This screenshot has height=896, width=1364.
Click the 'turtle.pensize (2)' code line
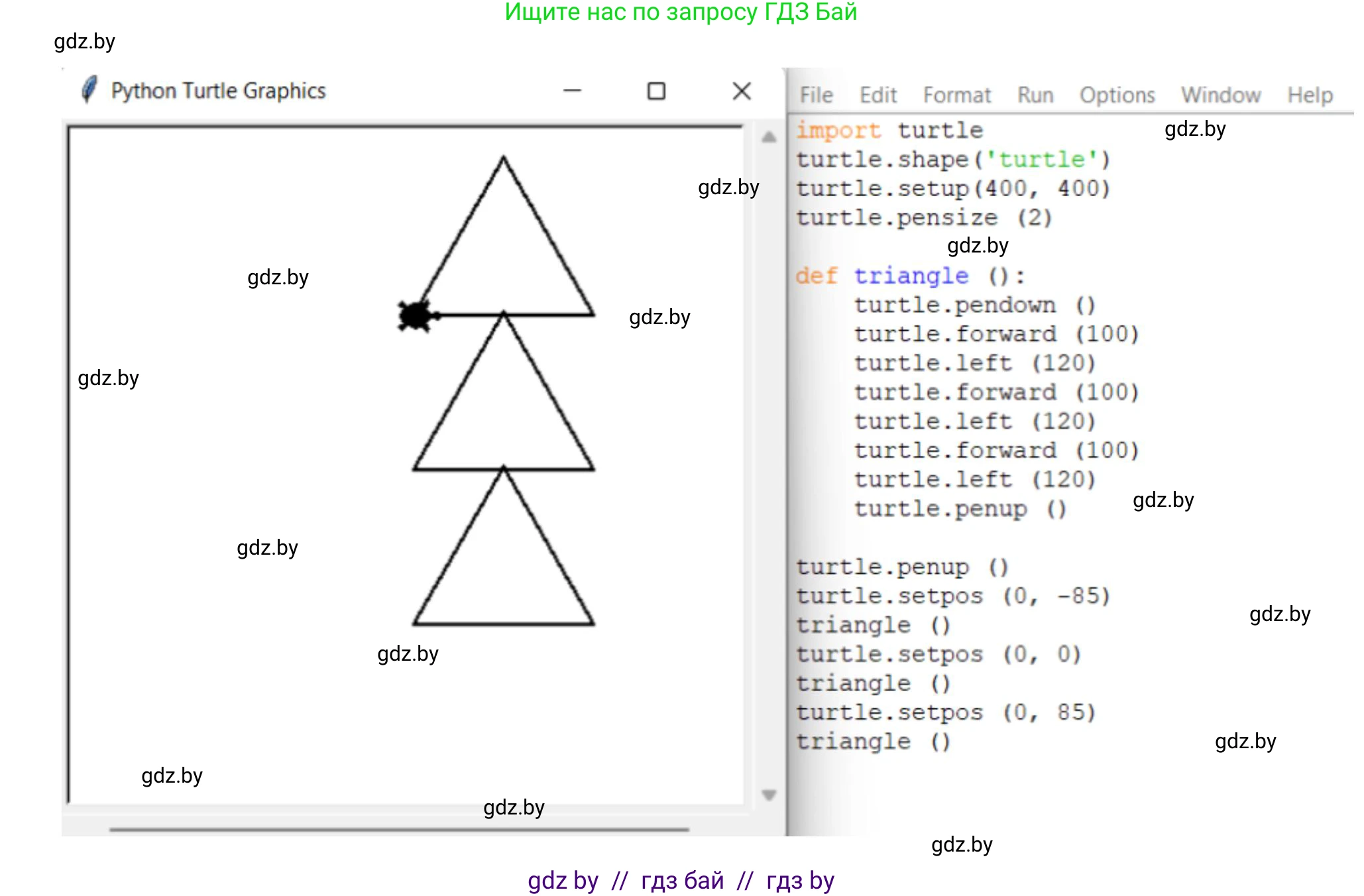pos(924,218)
